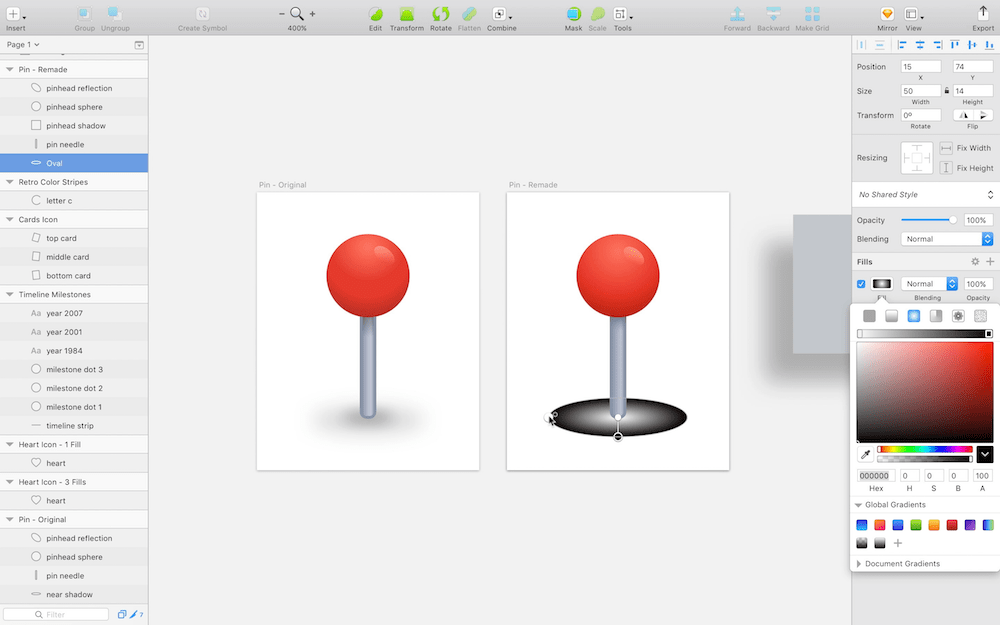Click the Rotate tool icon
Image resolution: width=1000 pixels, height=625 pixels.
point(440,17)
